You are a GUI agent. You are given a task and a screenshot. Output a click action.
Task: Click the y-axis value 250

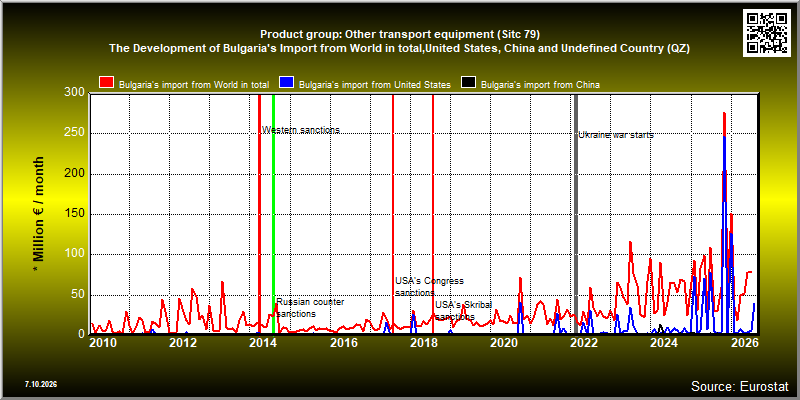[75, 133]
